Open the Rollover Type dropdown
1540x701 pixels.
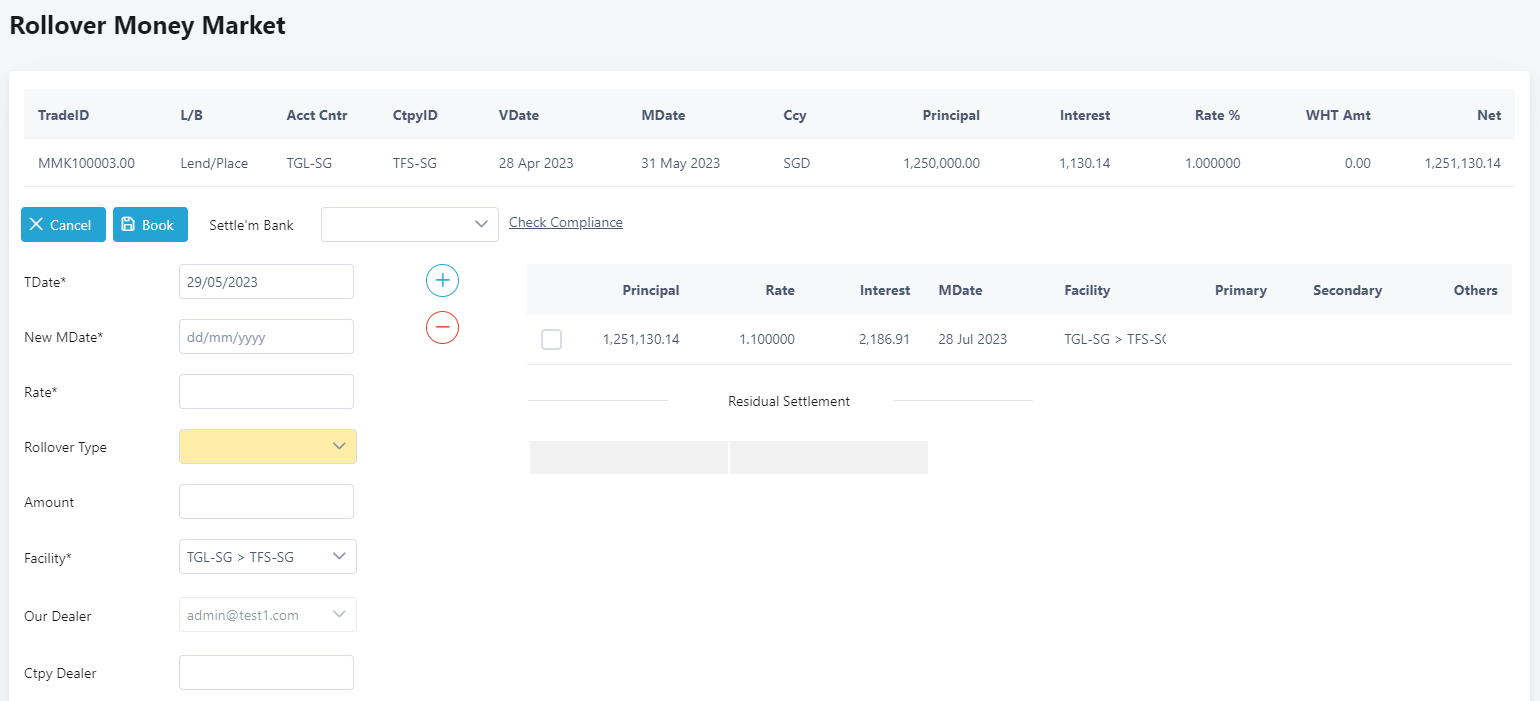tap(268, 446)
